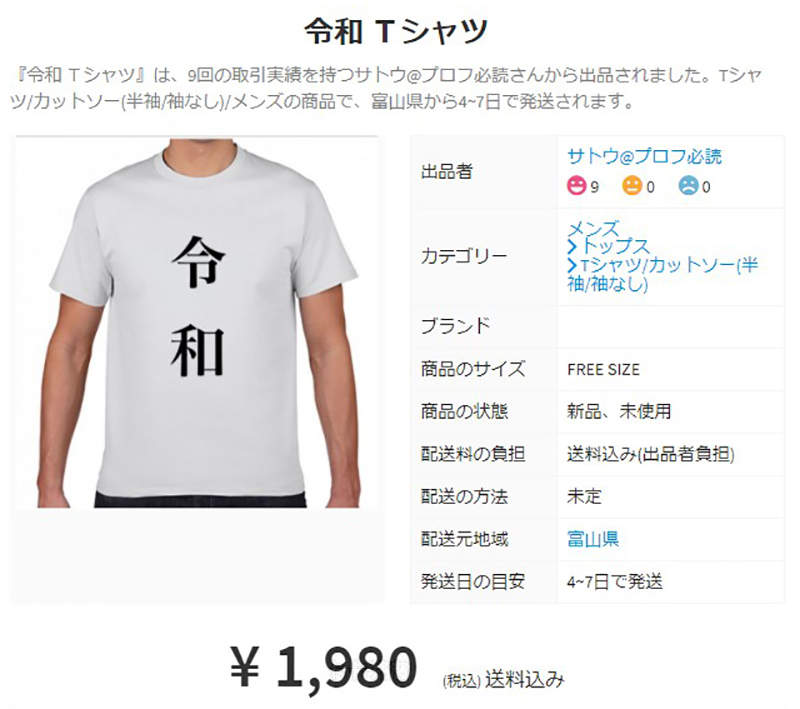Viewport: 800px width, 709px height.
Task: Open the 富山県 shipping region link
Action: [x=593, y=539]
